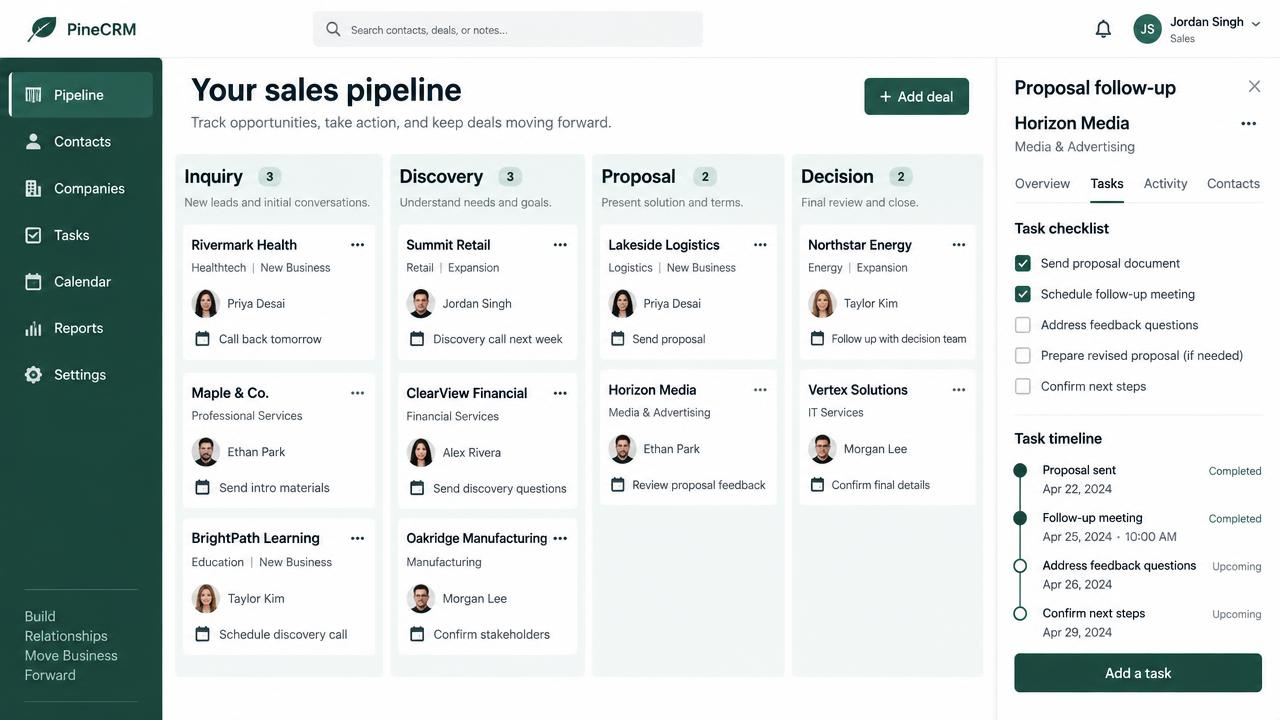Click the Contacts person icon
This screenshot has height=720, width=1280.
point(33,141)
